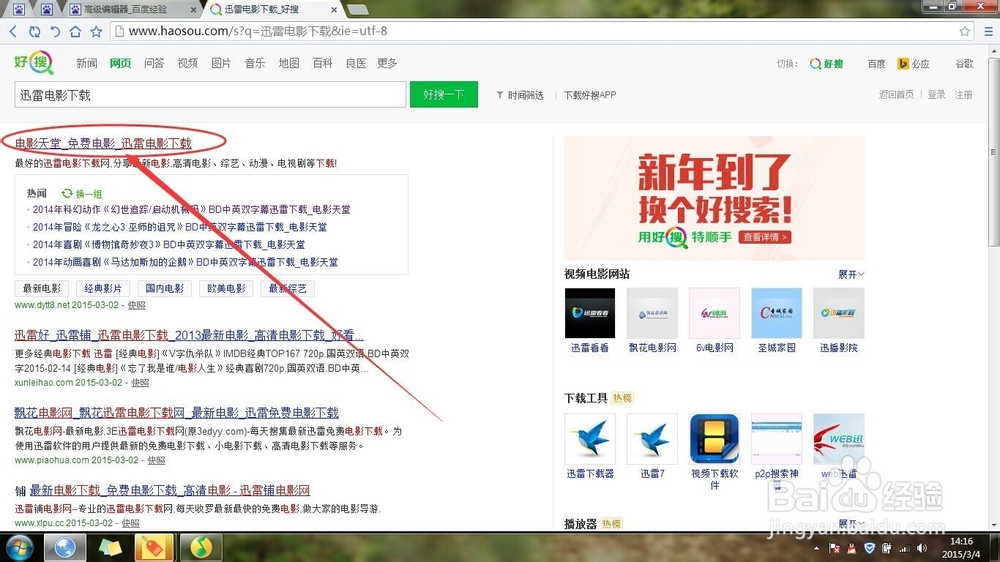Click the volume icon in system tray
The image size is (1000, 562).
(922, 548)
